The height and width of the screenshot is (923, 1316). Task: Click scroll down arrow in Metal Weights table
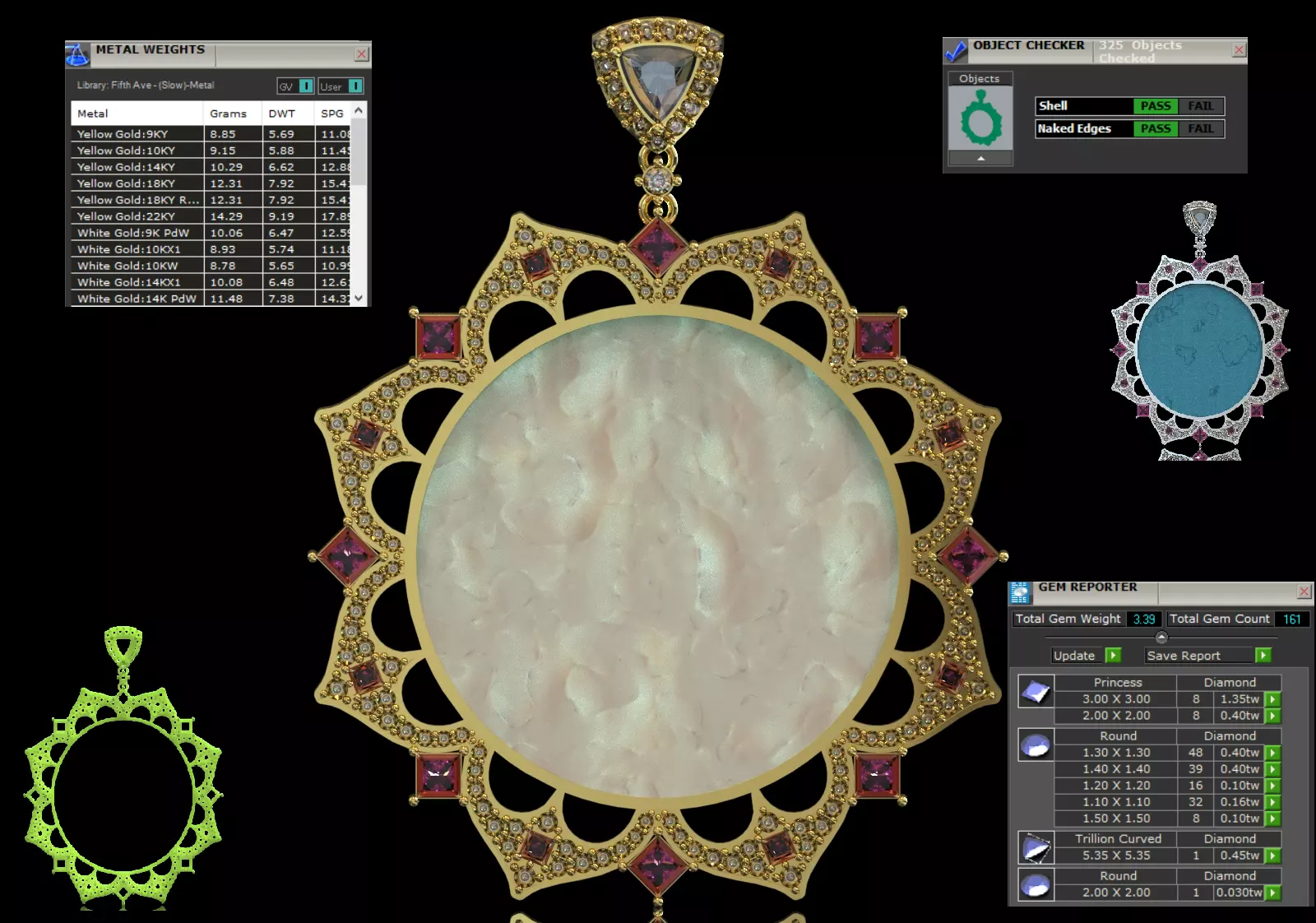coord(359,298)
